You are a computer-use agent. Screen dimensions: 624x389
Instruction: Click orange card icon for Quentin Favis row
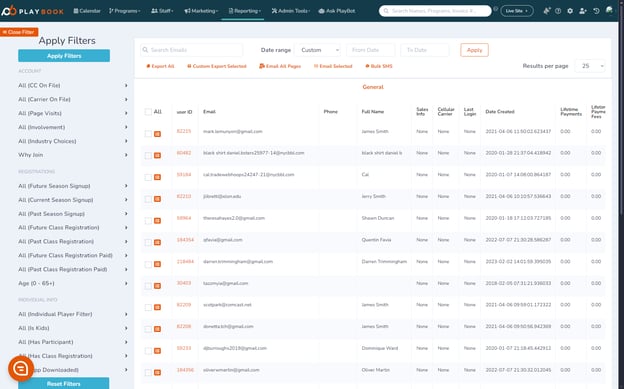(157, 242)
